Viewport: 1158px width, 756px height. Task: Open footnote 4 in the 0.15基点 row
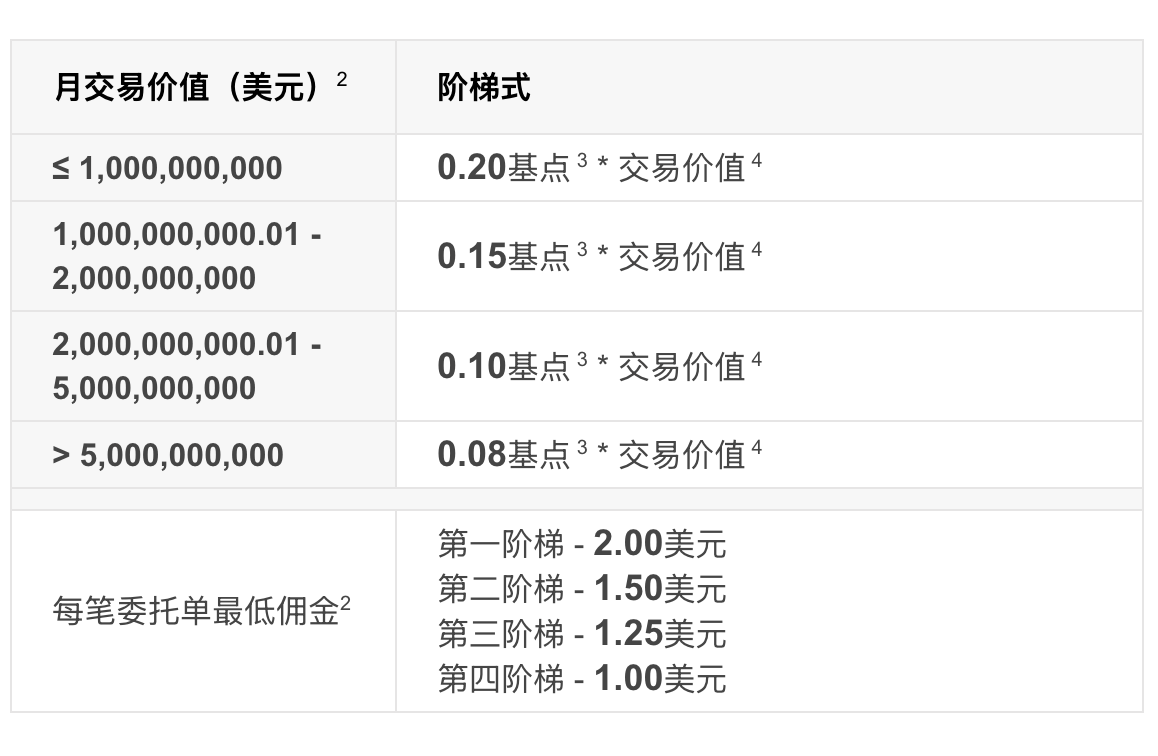[x=756, y=248]
